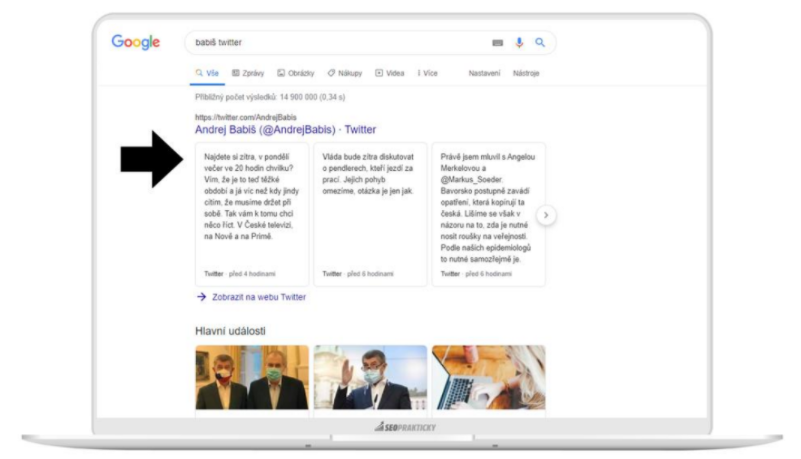Open news thumbnail of man waving in mask
This screenshot has height=459, width=801.
pyautogui.click(x=370, y=377)
